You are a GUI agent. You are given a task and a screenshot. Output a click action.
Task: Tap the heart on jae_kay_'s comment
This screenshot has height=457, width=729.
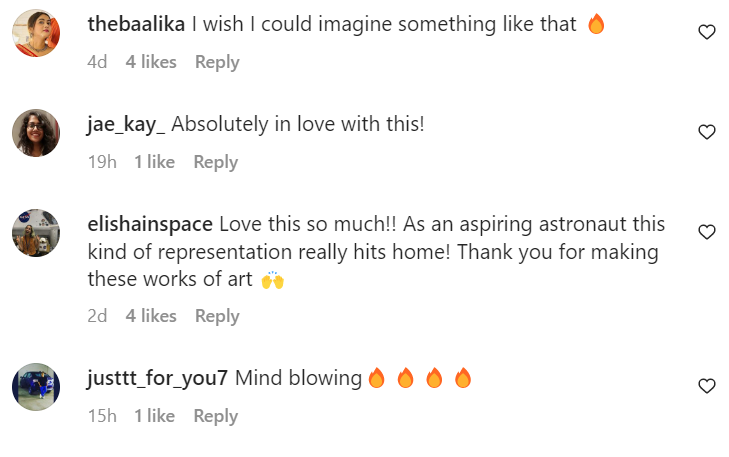(706, 132)
